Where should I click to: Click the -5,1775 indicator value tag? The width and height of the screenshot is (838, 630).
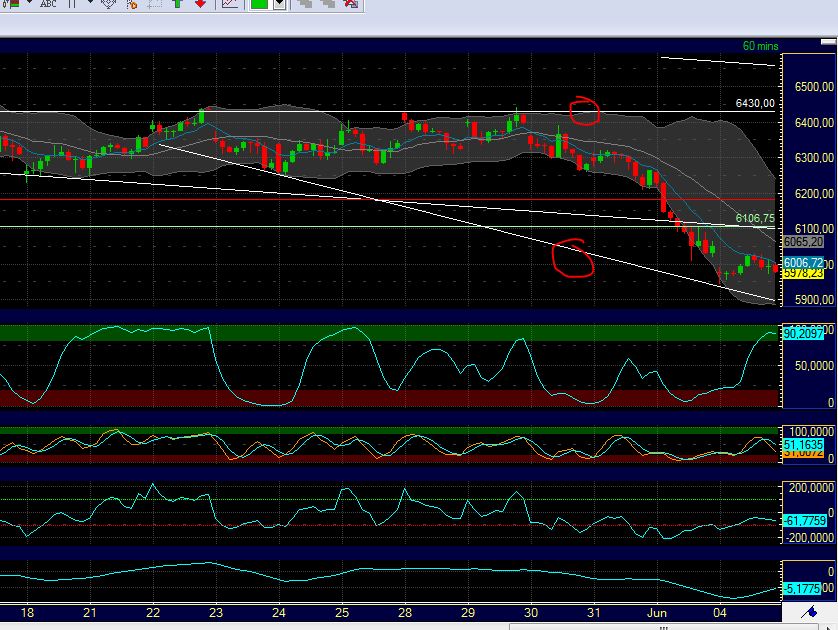[x=802, y=589]
